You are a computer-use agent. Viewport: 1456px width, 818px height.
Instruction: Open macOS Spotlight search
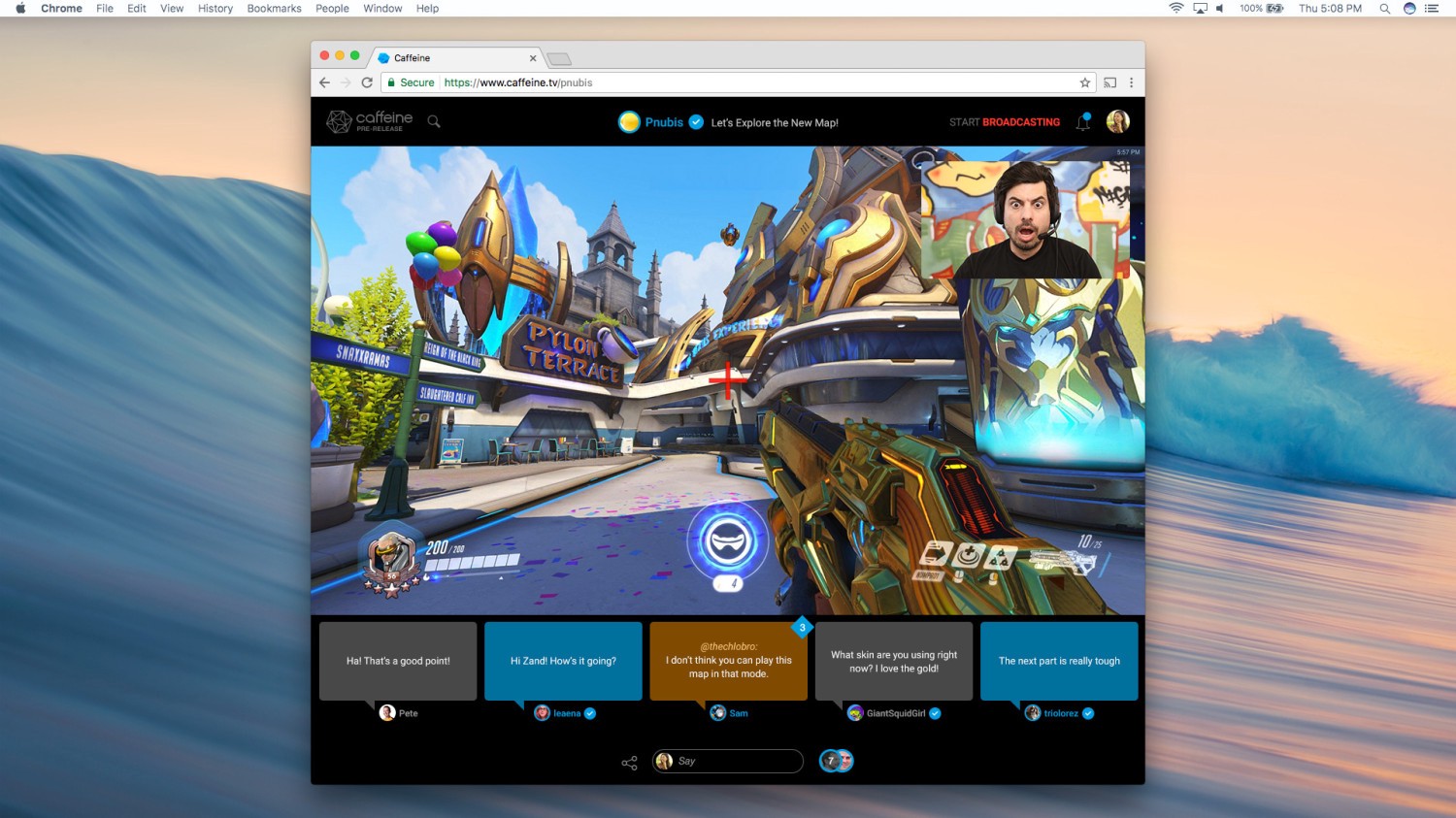point(1384,9)
